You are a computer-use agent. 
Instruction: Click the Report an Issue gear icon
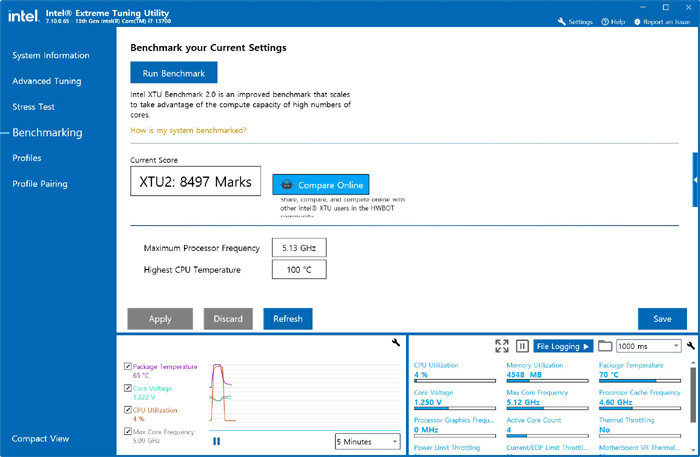[637, 21]
